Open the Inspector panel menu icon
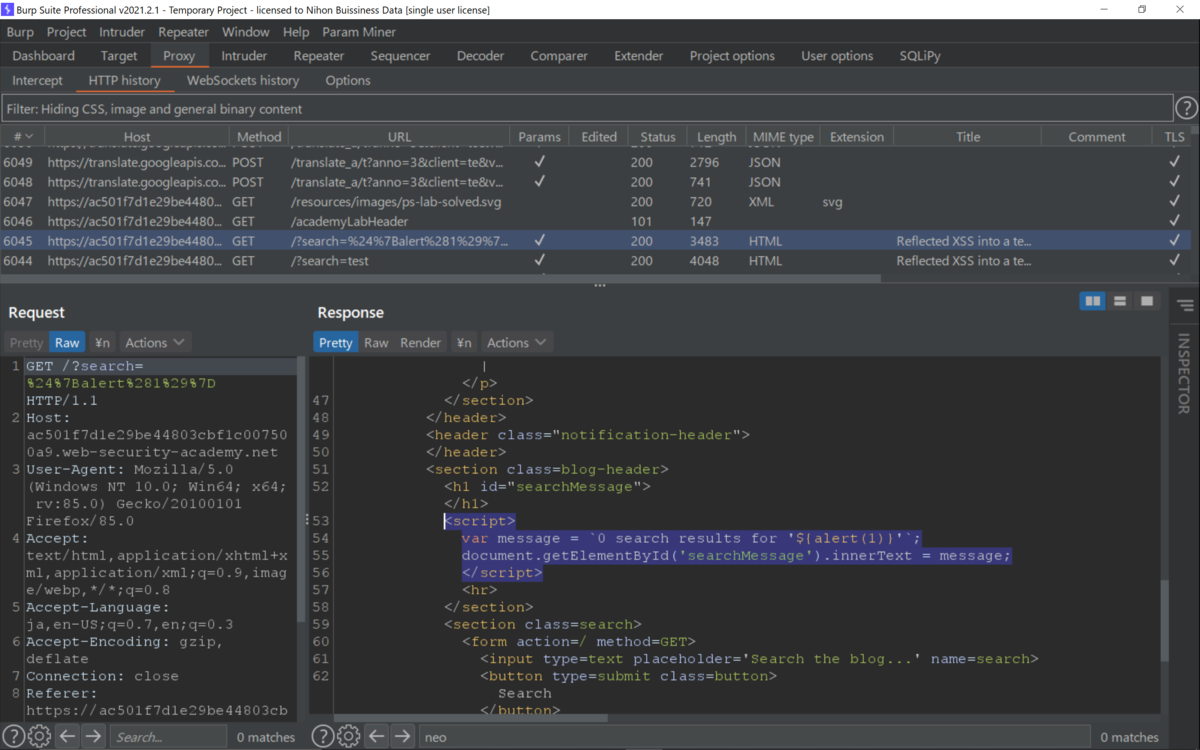1200x750 pixels. (1185, 306)
